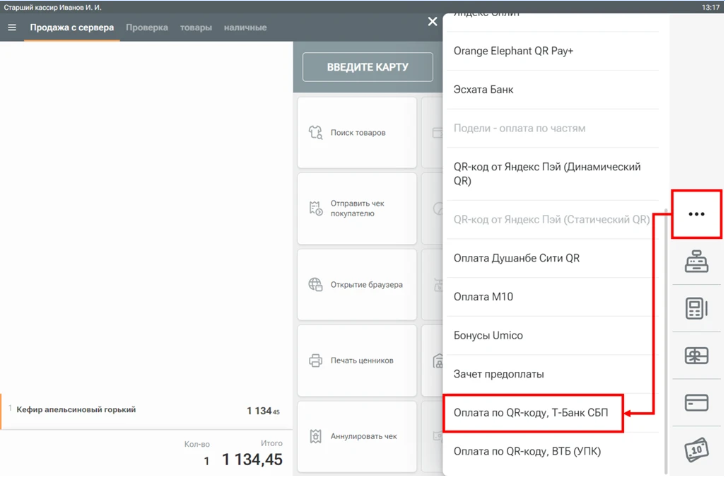Image resolution: width=725 pixels, height=477 pixels.
Task: Click the cancel receipt icon
Action: click(x=316, y=436)
